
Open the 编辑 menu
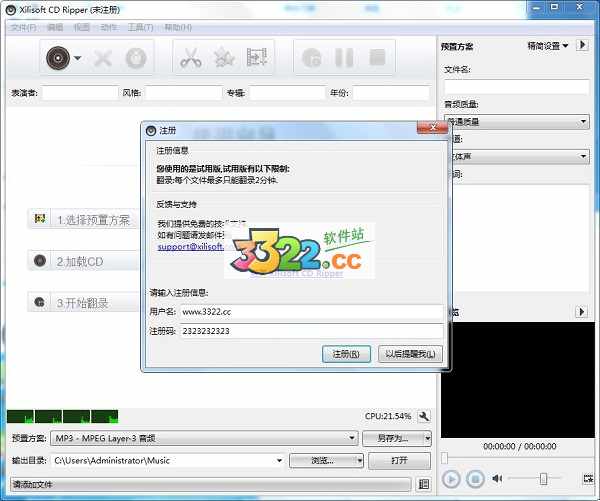[x=55, y=28]
